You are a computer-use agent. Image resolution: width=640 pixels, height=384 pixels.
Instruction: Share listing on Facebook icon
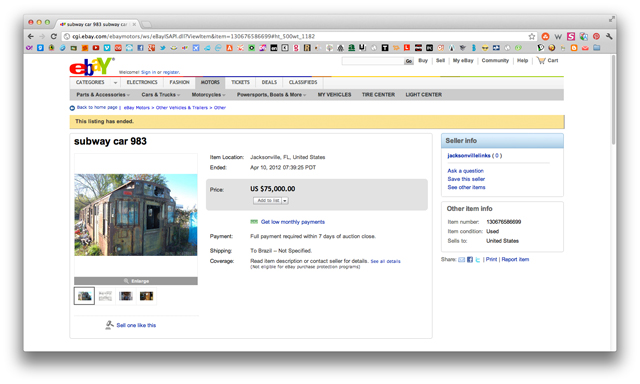point(470,260)
